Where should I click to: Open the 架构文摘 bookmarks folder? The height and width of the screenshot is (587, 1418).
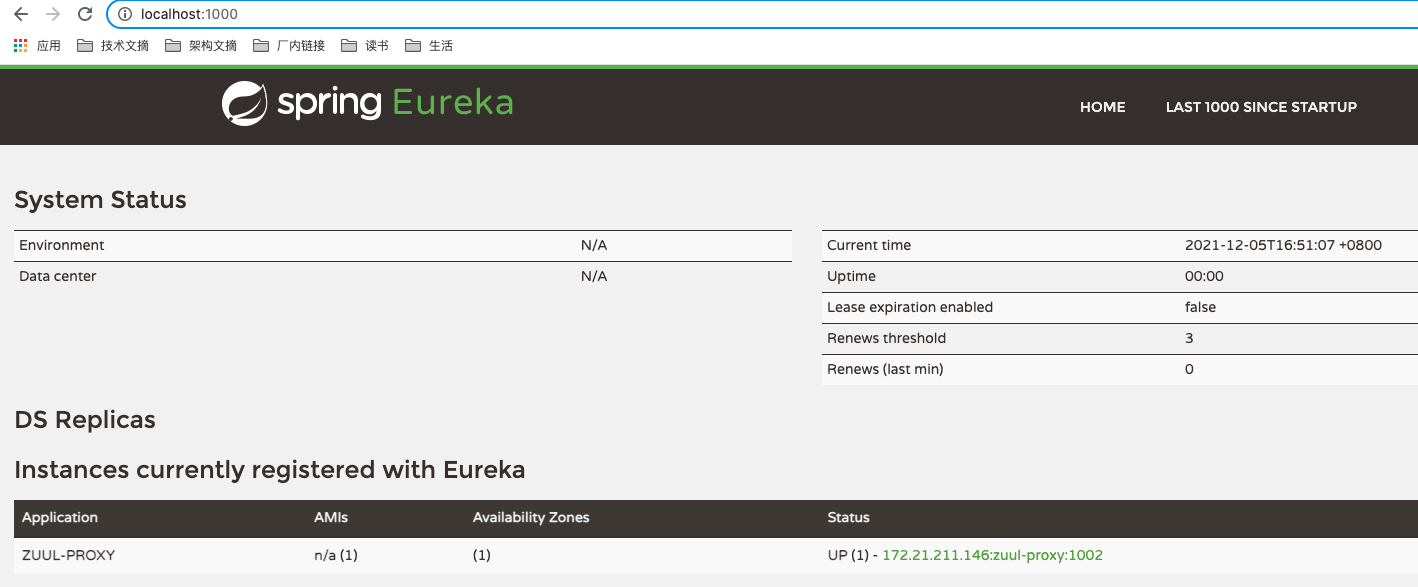201,46
